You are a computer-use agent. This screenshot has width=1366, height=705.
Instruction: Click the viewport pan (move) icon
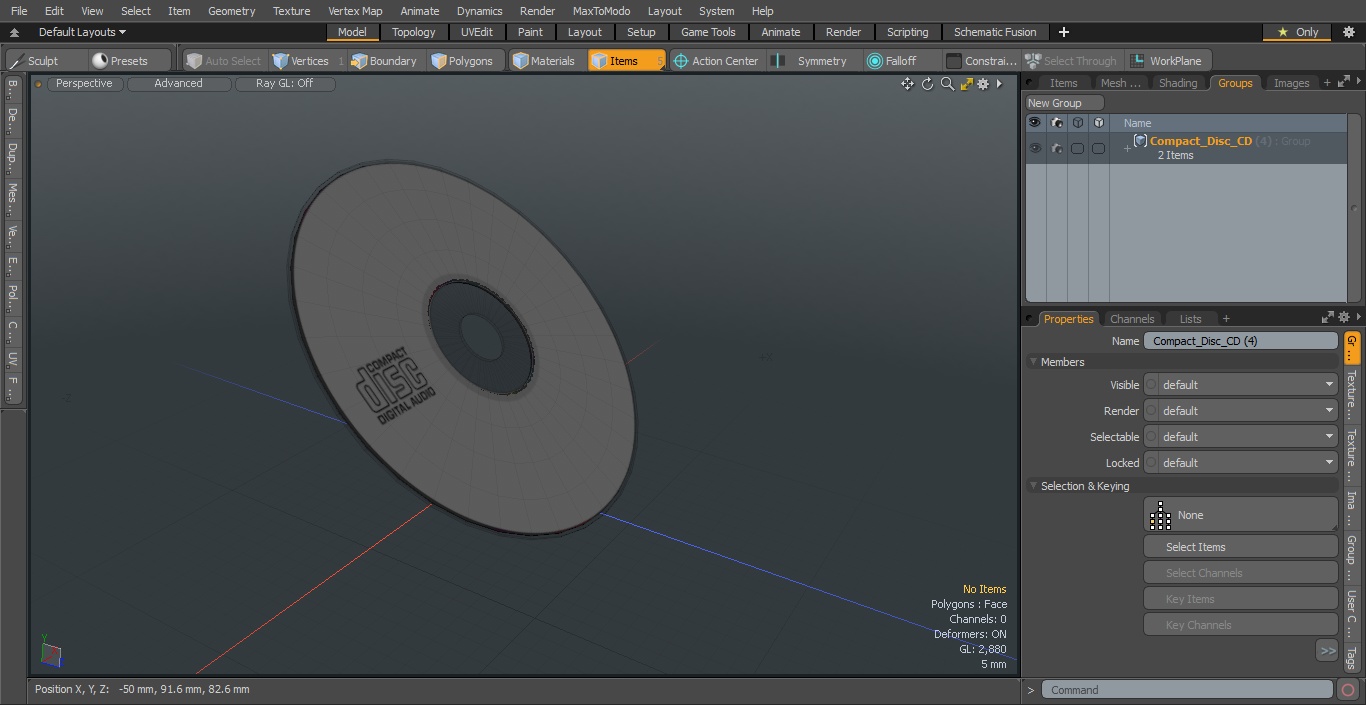(907, 84)
